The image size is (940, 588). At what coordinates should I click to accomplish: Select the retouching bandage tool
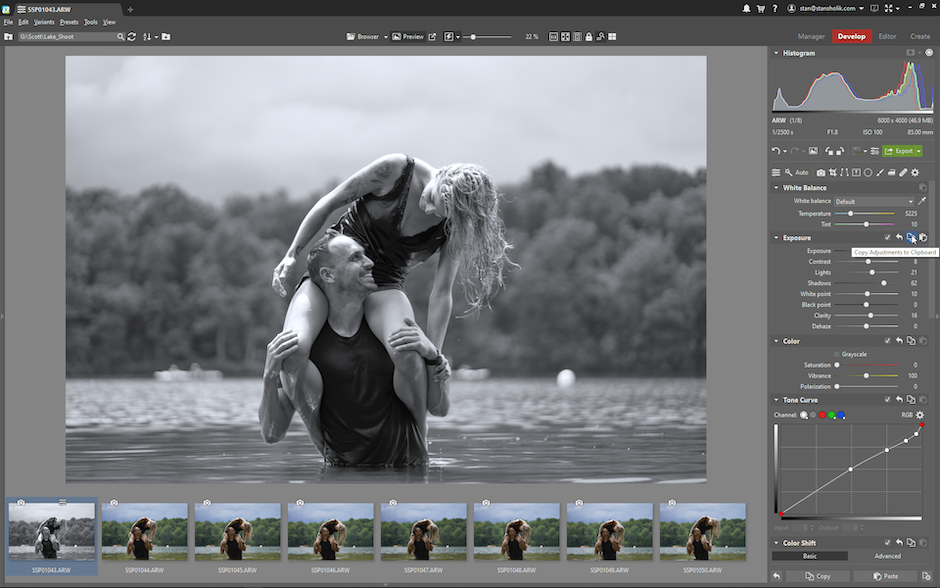pos(903,173)
